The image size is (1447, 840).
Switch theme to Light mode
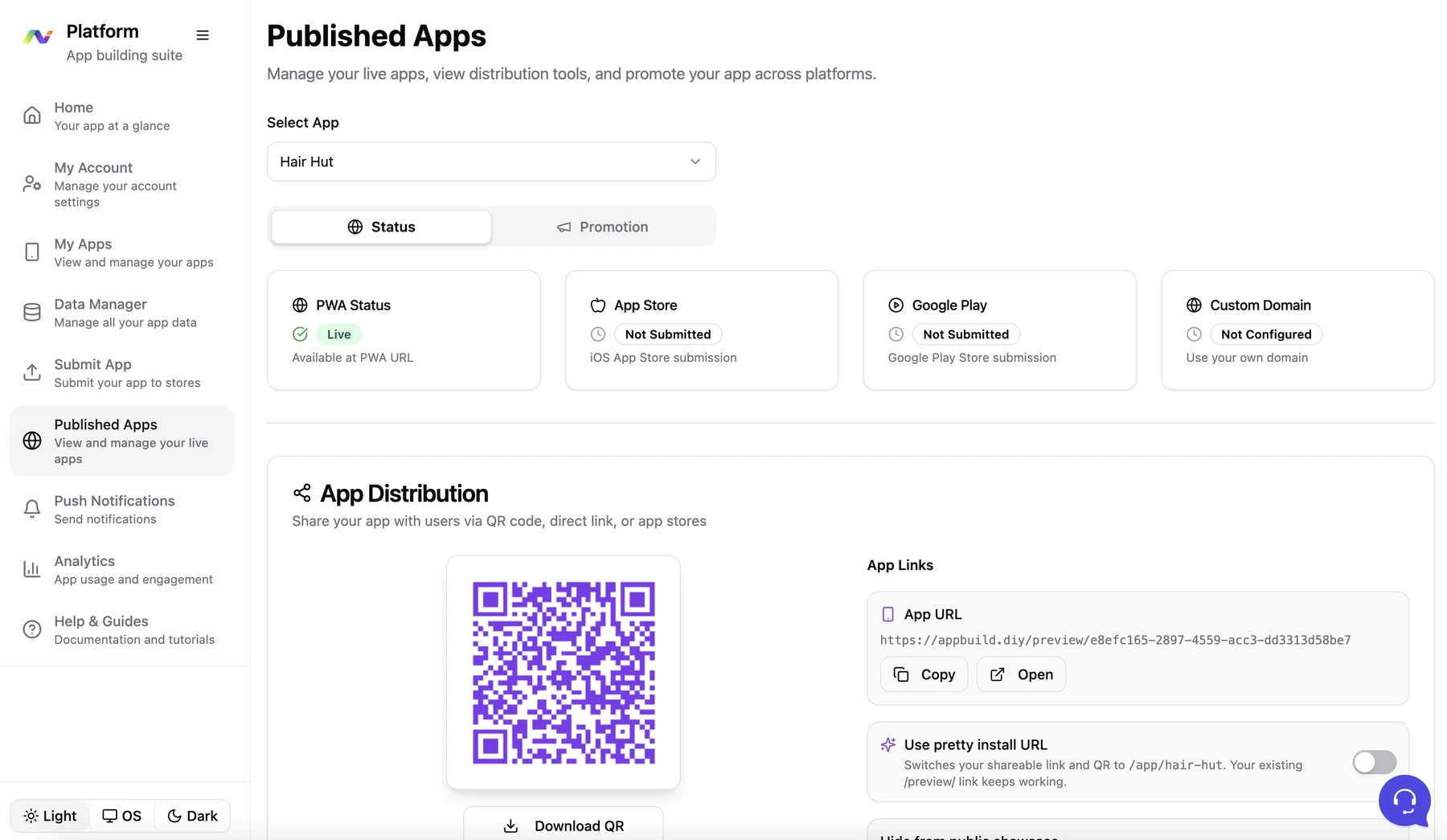point(51,816)
